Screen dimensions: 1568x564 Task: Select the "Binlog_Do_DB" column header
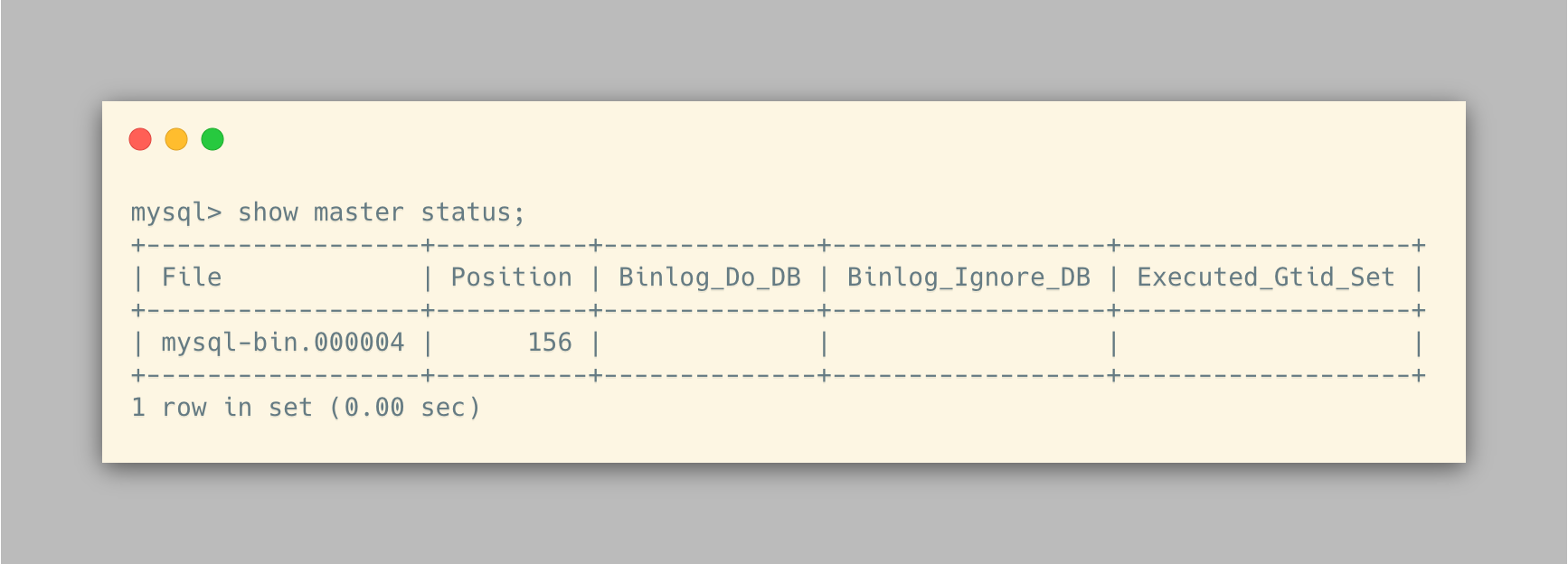tap(710, 277)
